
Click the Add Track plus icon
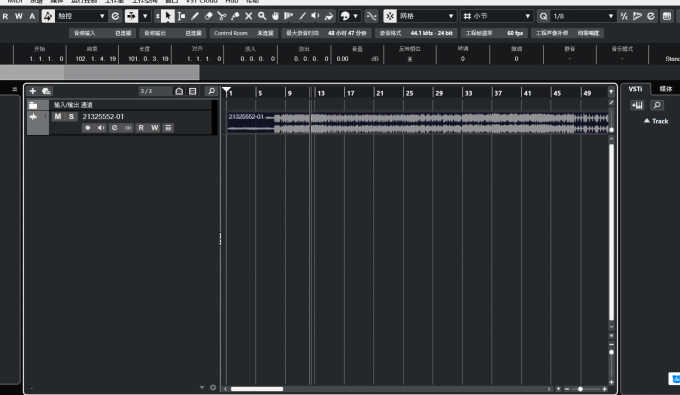click(33, 91)
